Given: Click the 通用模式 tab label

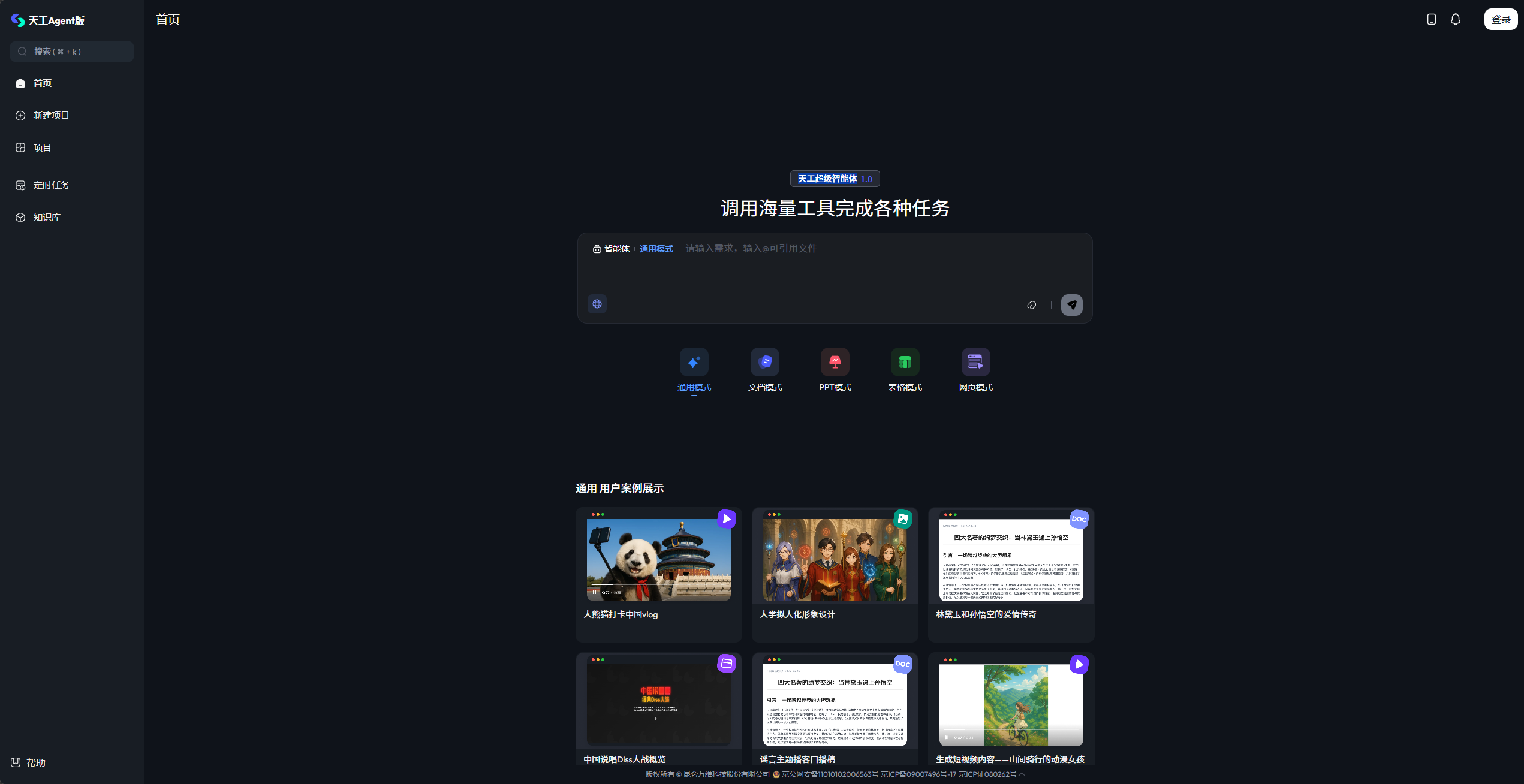Looking at the screenshot, I should click(x=694, y=387).
